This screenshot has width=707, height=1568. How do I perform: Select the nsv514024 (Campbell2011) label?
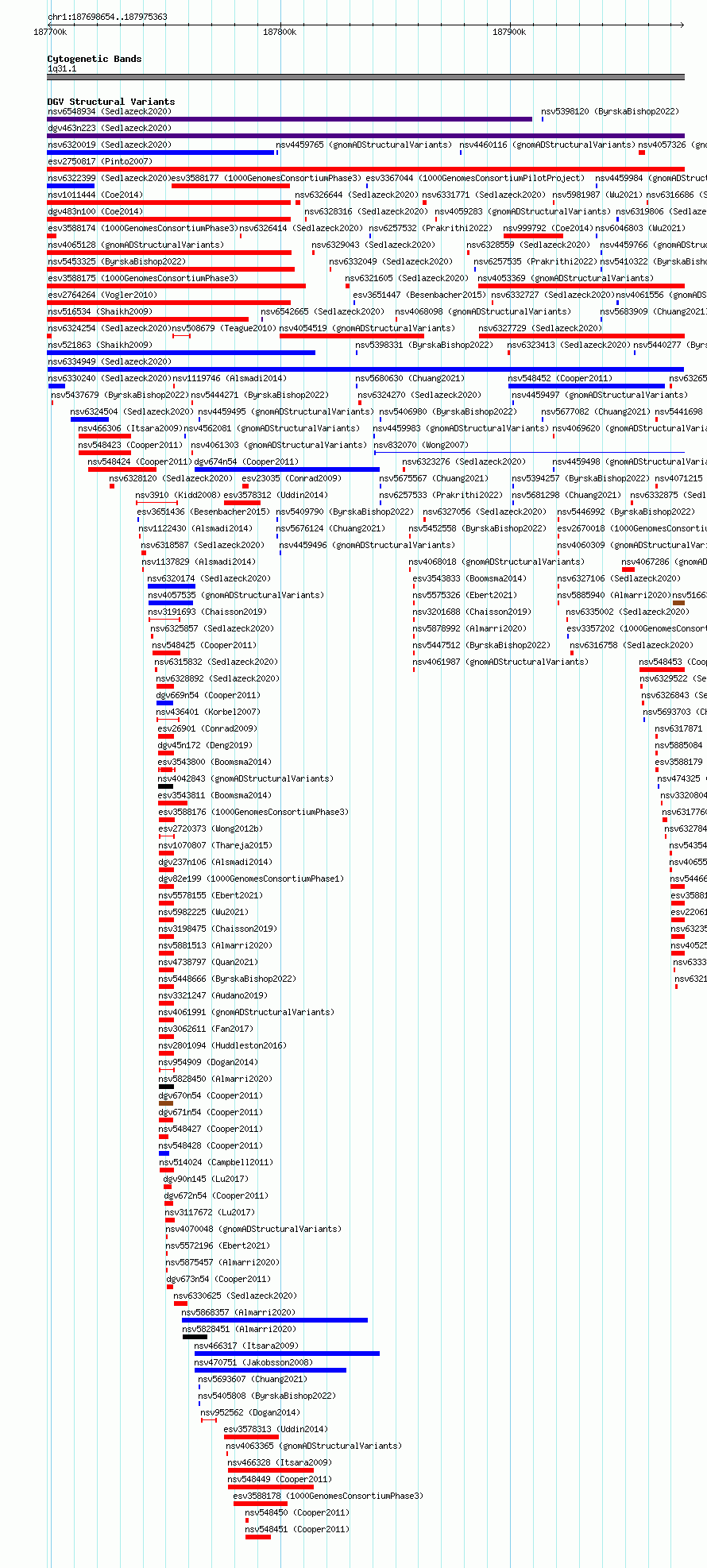(x=216, y=1163)
